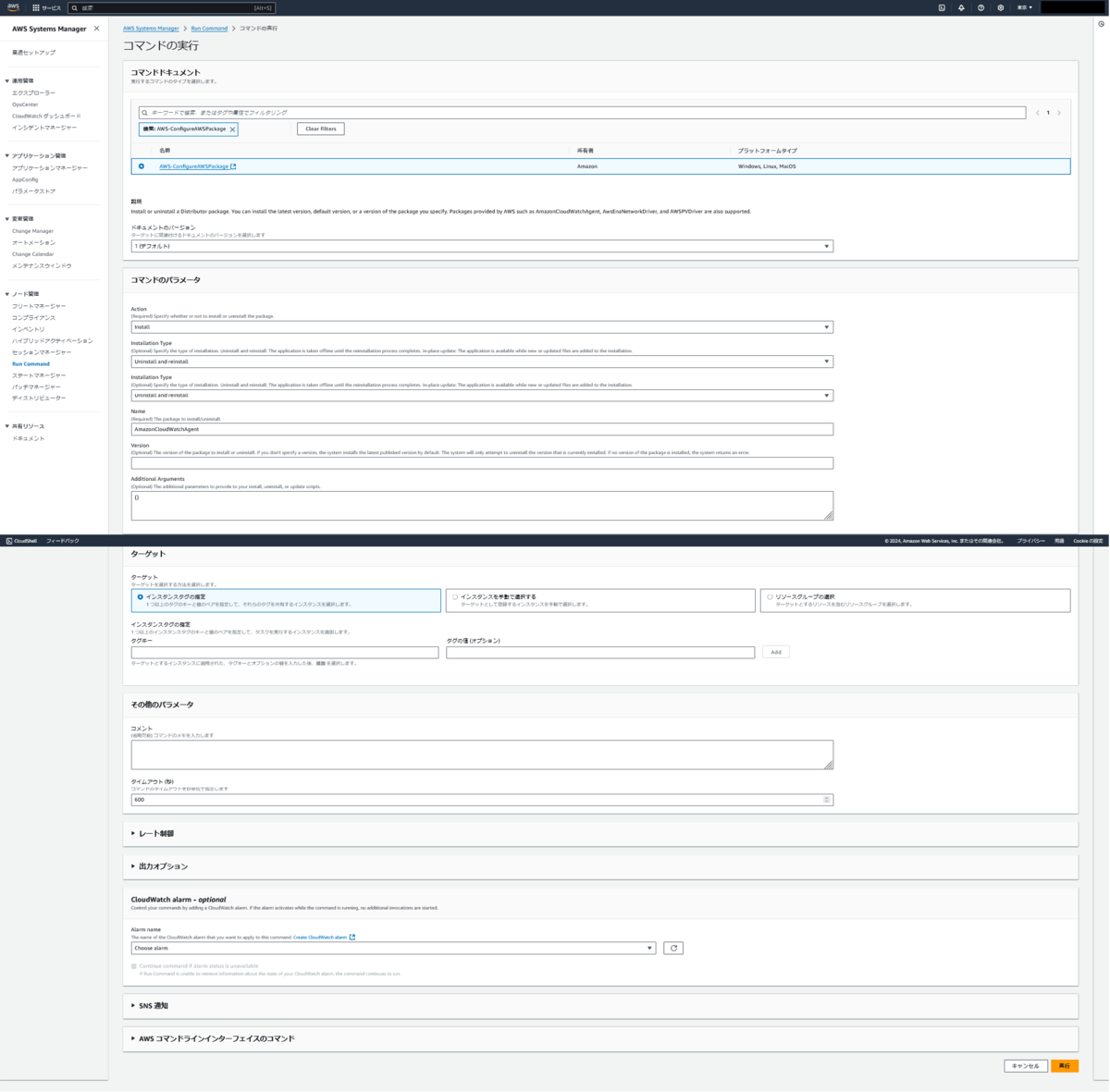This screenshot has width=1110, height=1092.
Task: Select the リソースグループの選択 targeting option
Action: click(x=769, y=596)
